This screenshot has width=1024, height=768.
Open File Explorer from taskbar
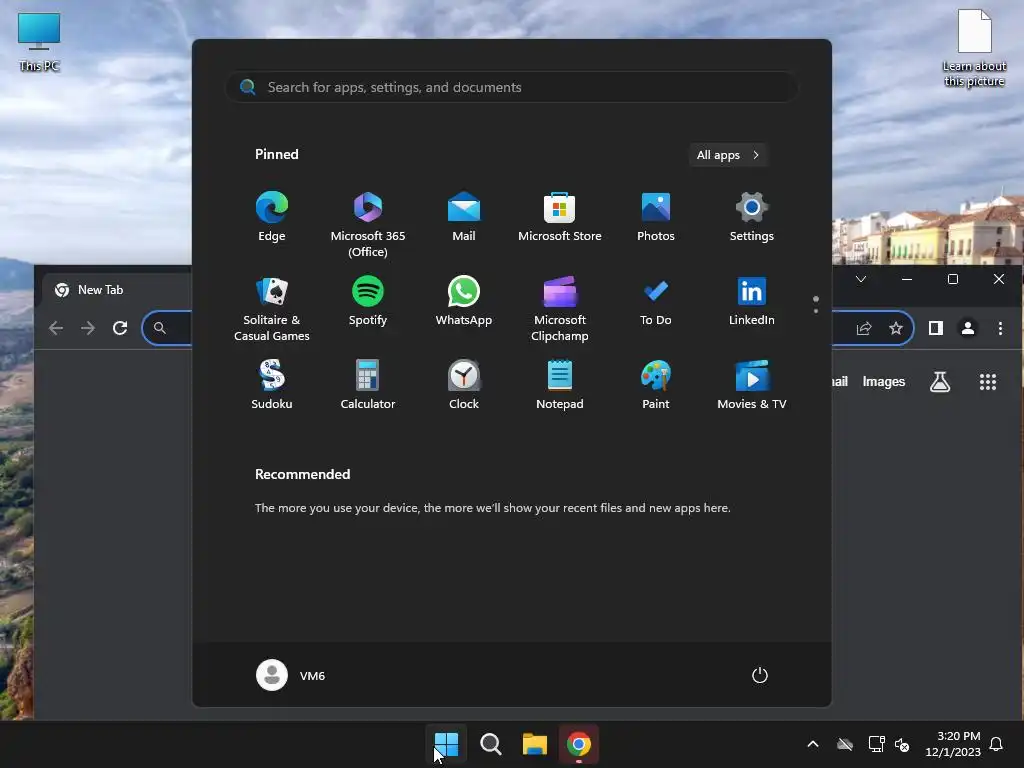pos(535,744)
